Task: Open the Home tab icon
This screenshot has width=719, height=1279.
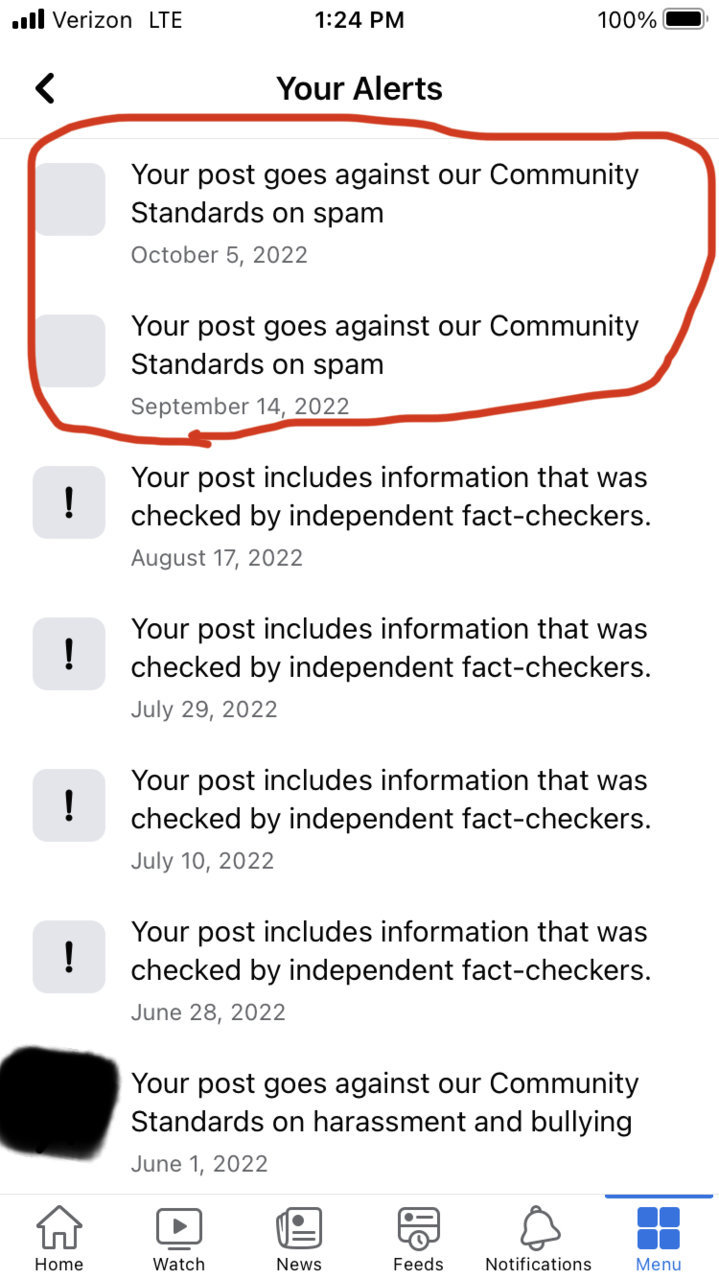Action: (x=59, y=1239)
